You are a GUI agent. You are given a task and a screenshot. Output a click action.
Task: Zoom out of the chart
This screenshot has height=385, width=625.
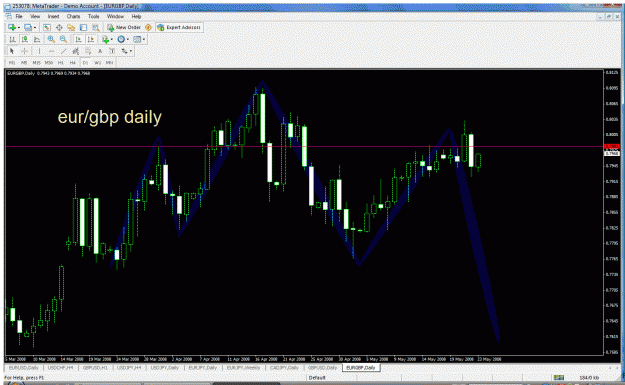pyautogui.click(x=63, y=39)
